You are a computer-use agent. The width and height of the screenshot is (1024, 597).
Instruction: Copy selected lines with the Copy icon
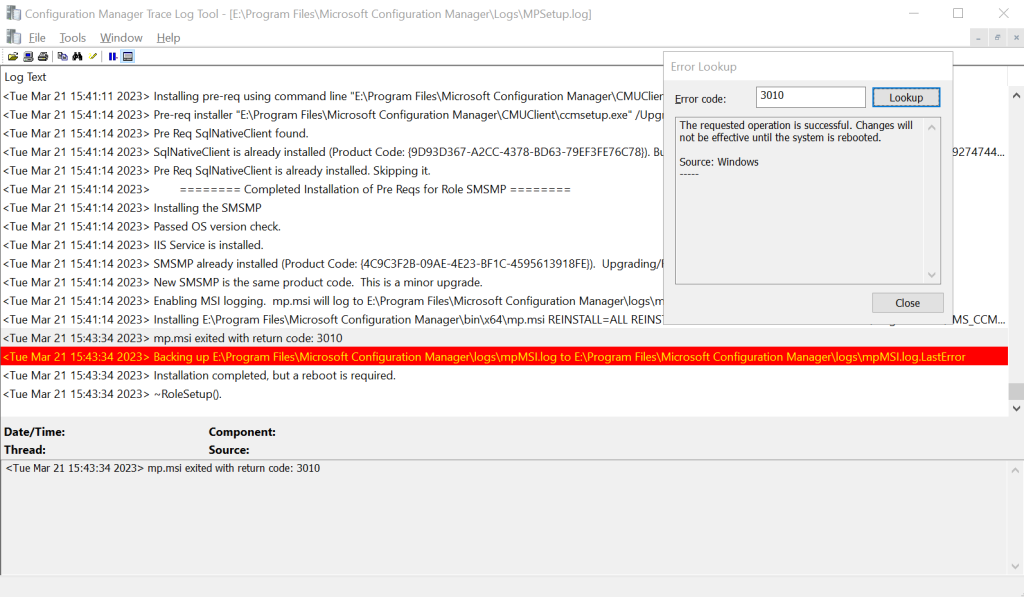click(63, 57)
